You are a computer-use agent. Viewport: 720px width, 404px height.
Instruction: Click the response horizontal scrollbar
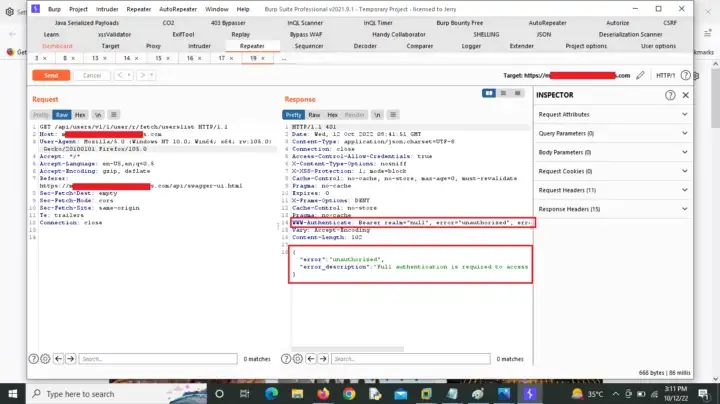(348, 349)
